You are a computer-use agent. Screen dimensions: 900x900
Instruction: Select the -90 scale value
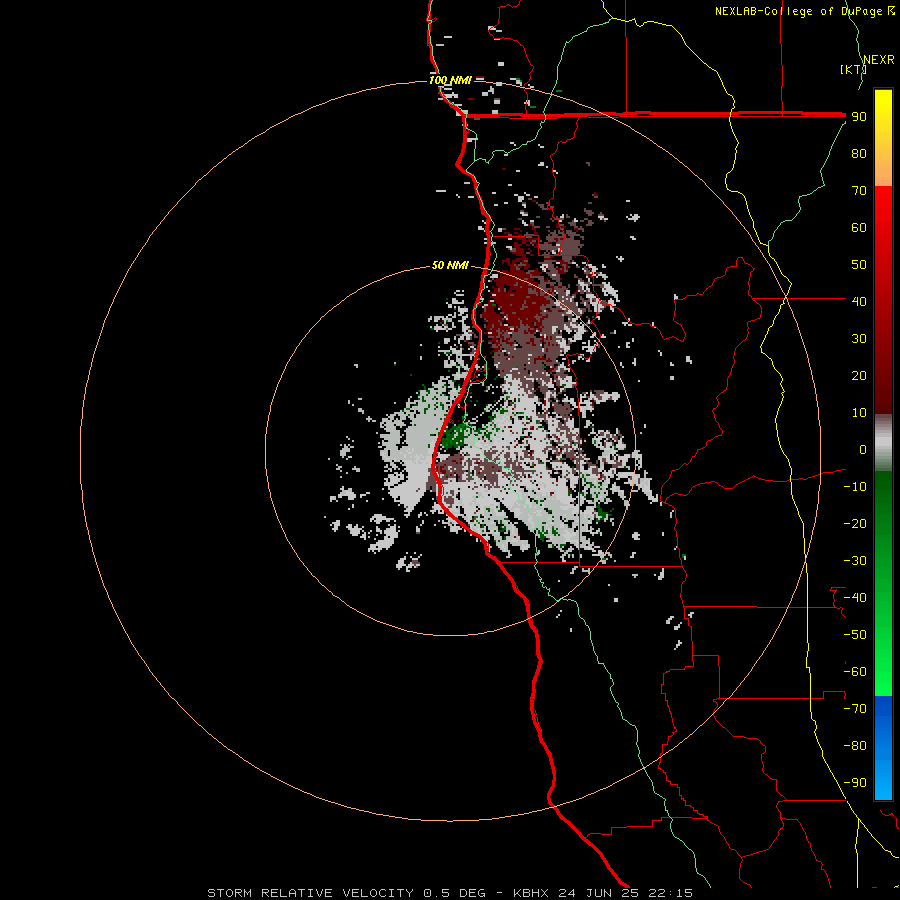[x=855, y=783]
